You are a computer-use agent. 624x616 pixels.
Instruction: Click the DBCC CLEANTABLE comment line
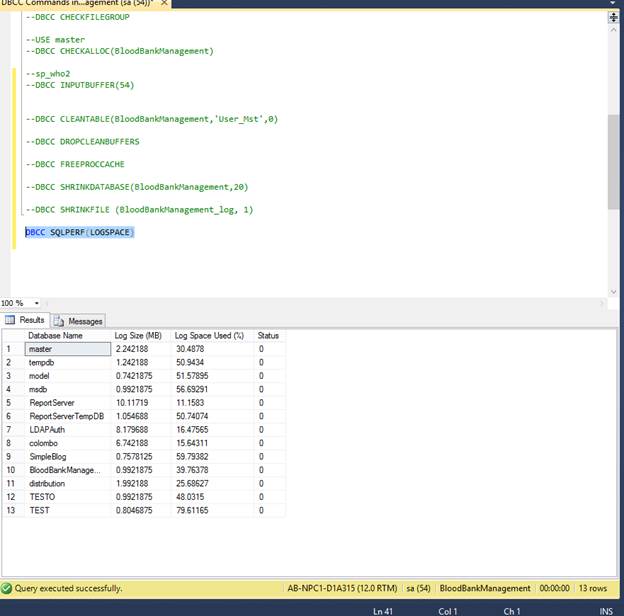pyautogui.click(x=152, y=119)
